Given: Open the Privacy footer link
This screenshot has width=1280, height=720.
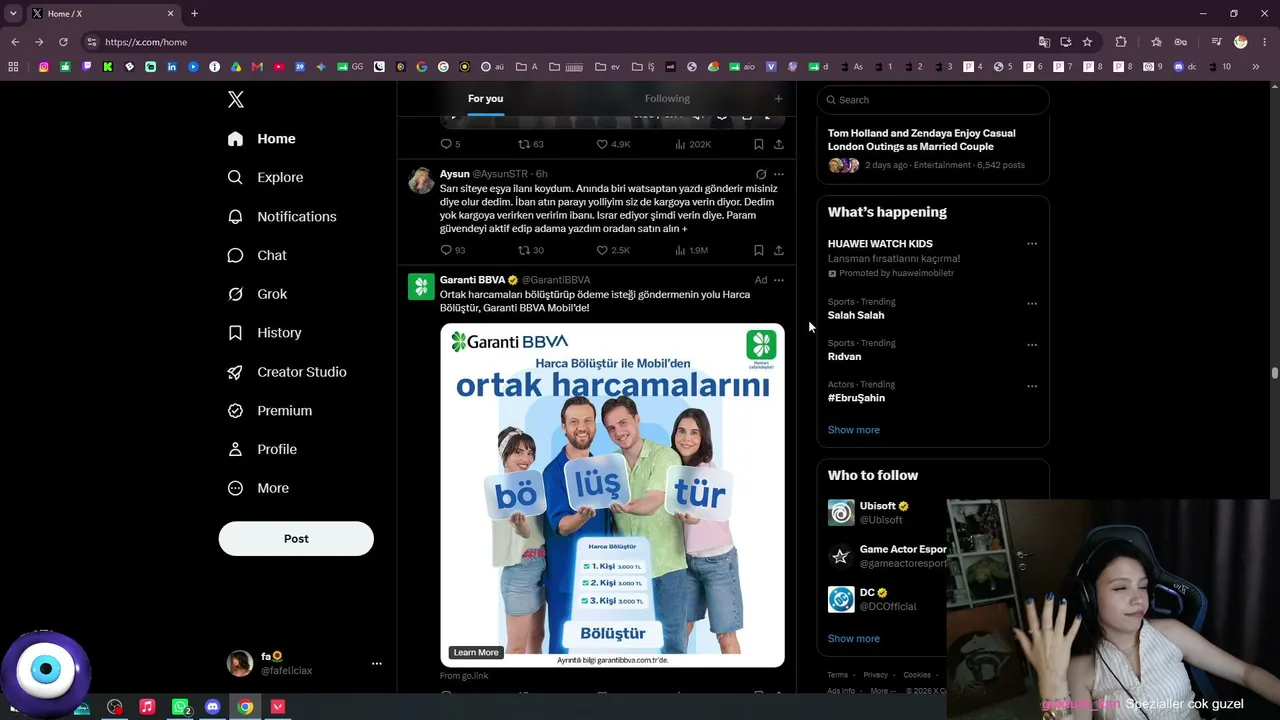Looking at the screenshot, I should (x=875, y=675).
